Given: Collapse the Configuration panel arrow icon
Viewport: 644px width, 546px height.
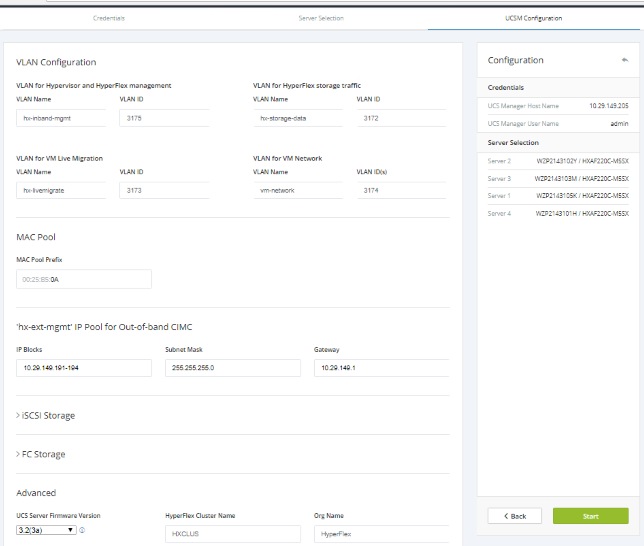Looking at the screenshot, I should pos(625,60).
